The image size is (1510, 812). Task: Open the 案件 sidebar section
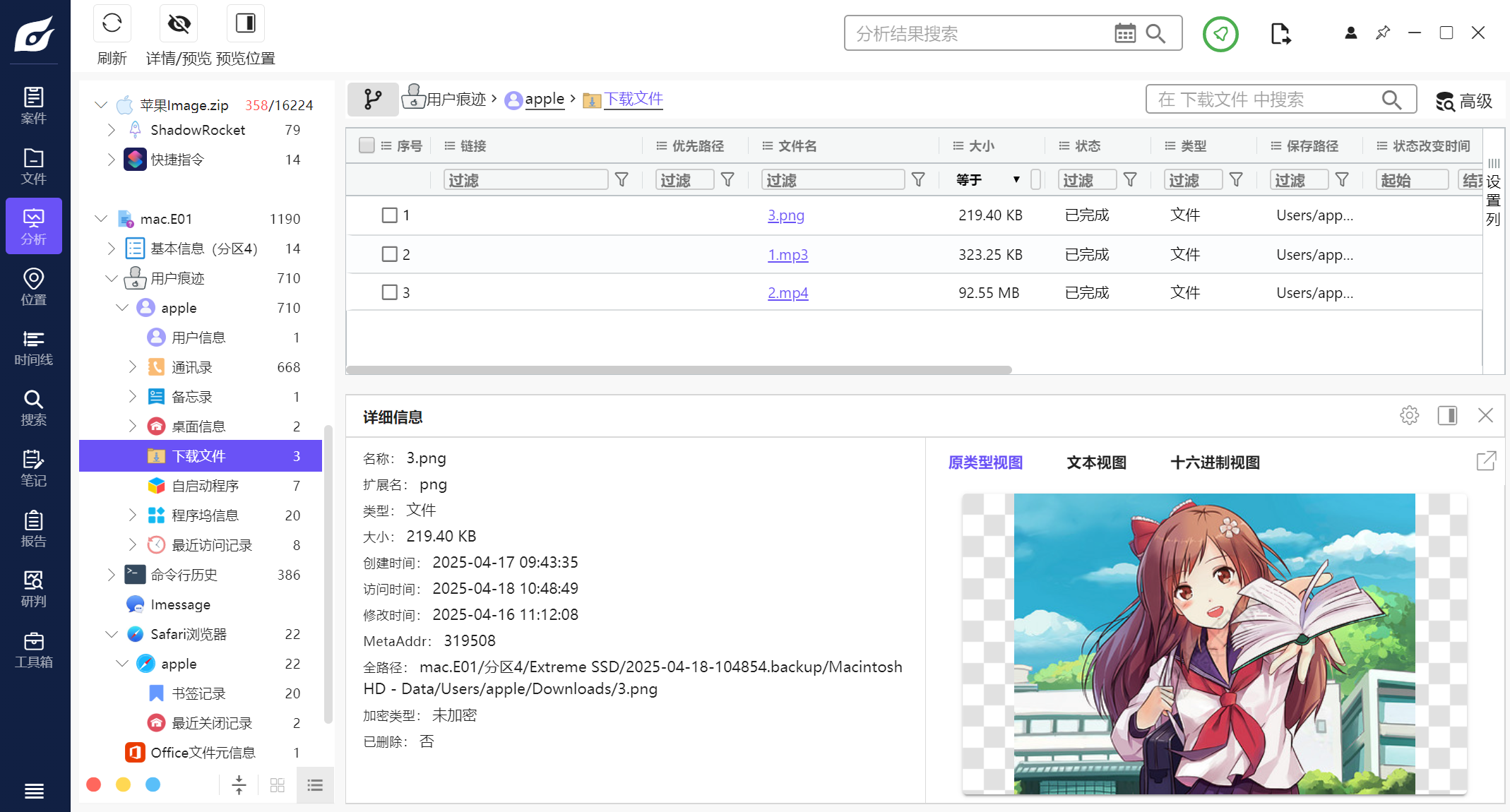pos(34,105)
